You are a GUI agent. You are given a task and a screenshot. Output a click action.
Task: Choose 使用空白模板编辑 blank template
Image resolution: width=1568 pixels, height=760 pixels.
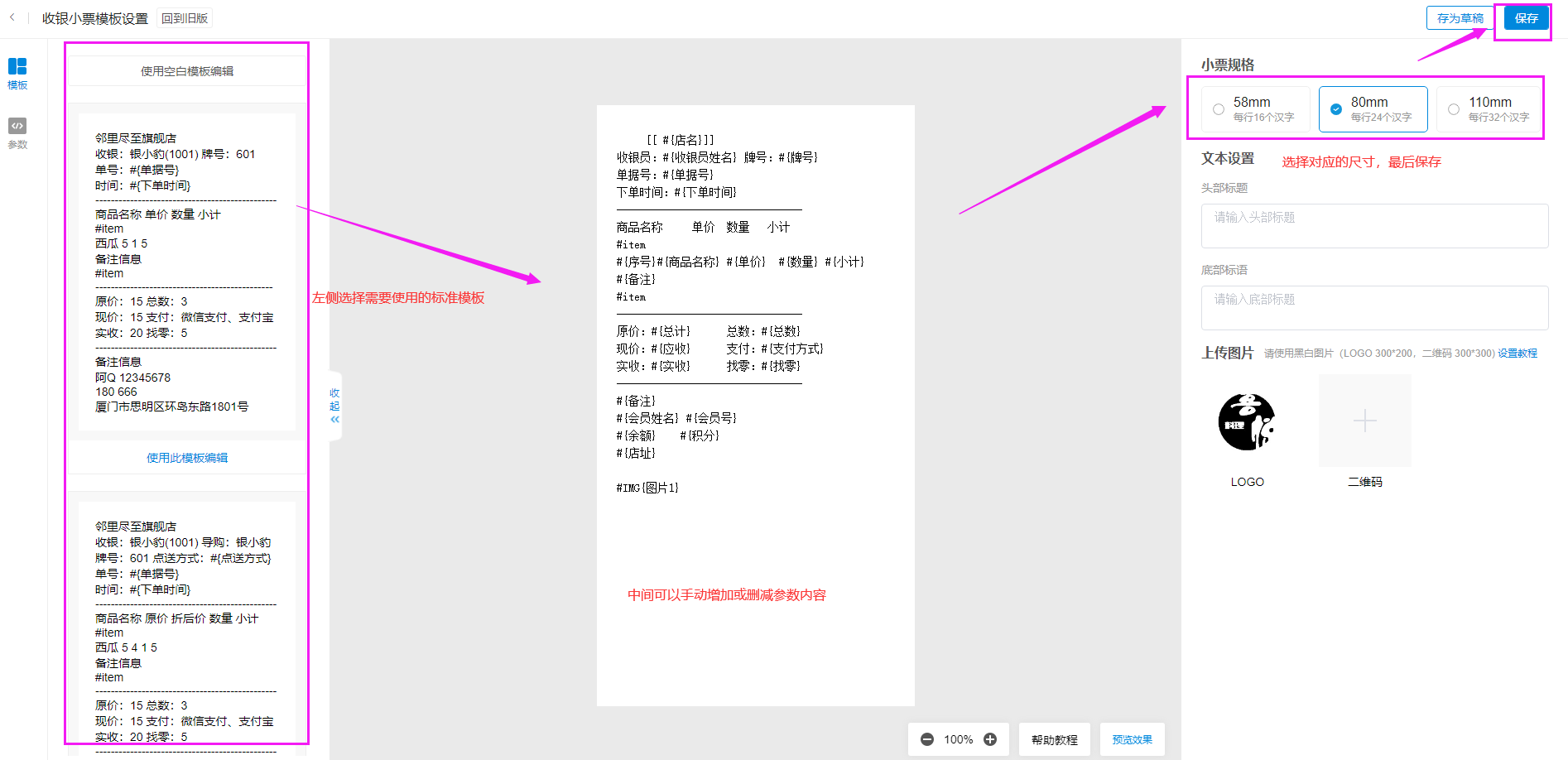(187, 71)
